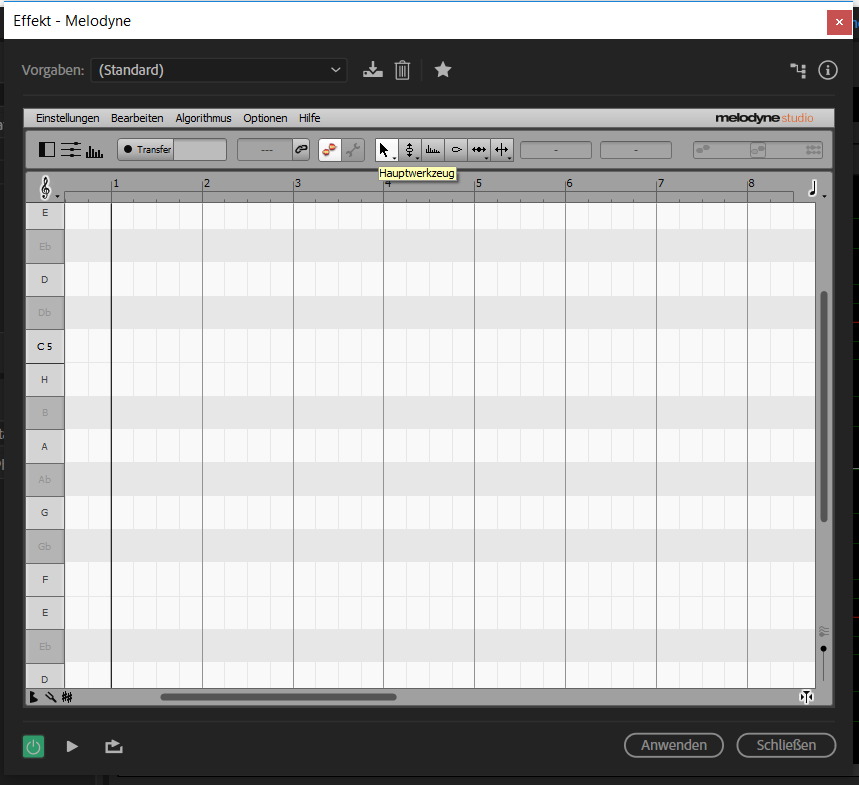Viewport: 859px width, 785px height.
Task: Click bar 1 in the ruler
Action: point(116,184)
